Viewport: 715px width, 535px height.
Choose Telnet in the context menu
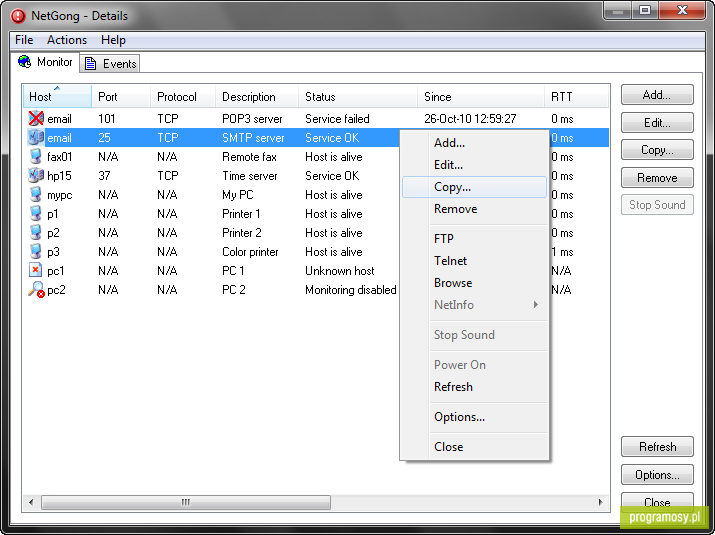(x=474, y=261)
